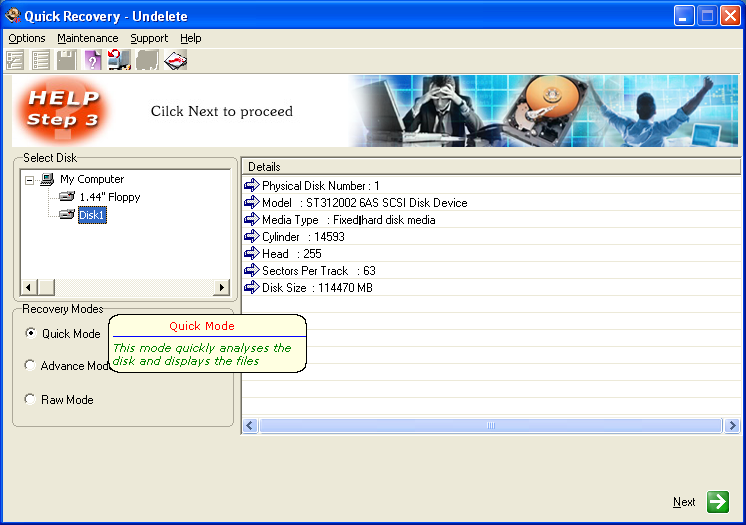Click the arrow icon beside Head row
Viewport: 746px width, 525px height.
click(x=251, y=253)
